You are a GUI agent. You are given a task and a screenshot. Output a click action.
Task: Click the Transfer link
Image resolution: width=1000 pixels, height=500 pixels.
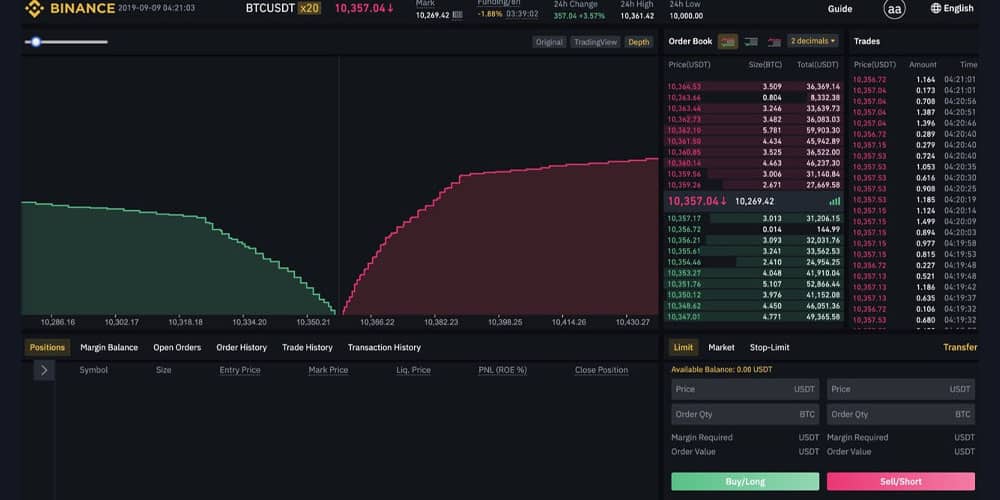pos(960,348)
